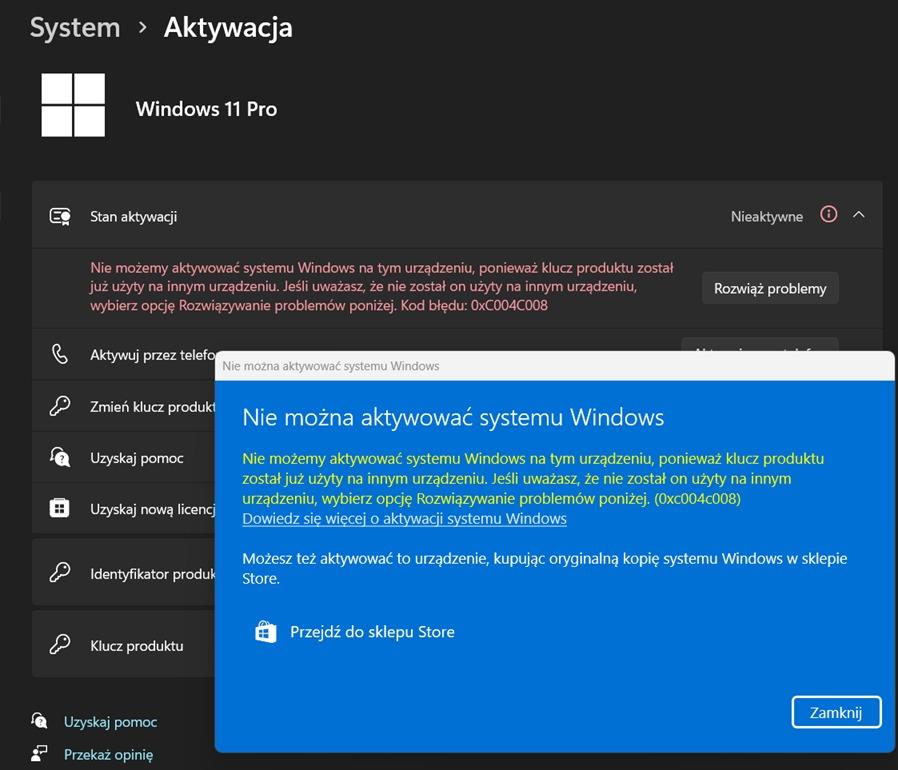Click the dialog title bar text

point(330,366)
